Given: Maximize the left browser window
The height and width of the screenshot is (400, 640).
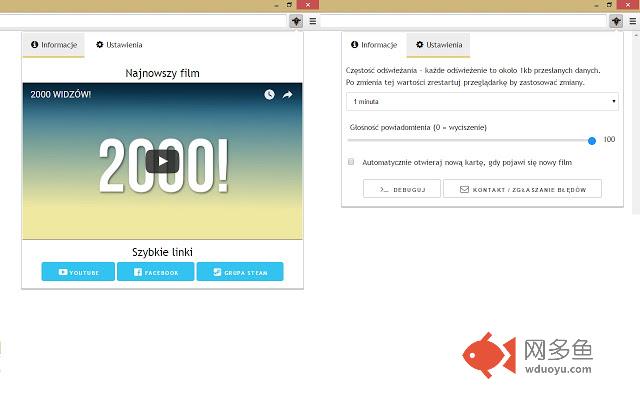Looking at the screenshot, I should (289, 4).
